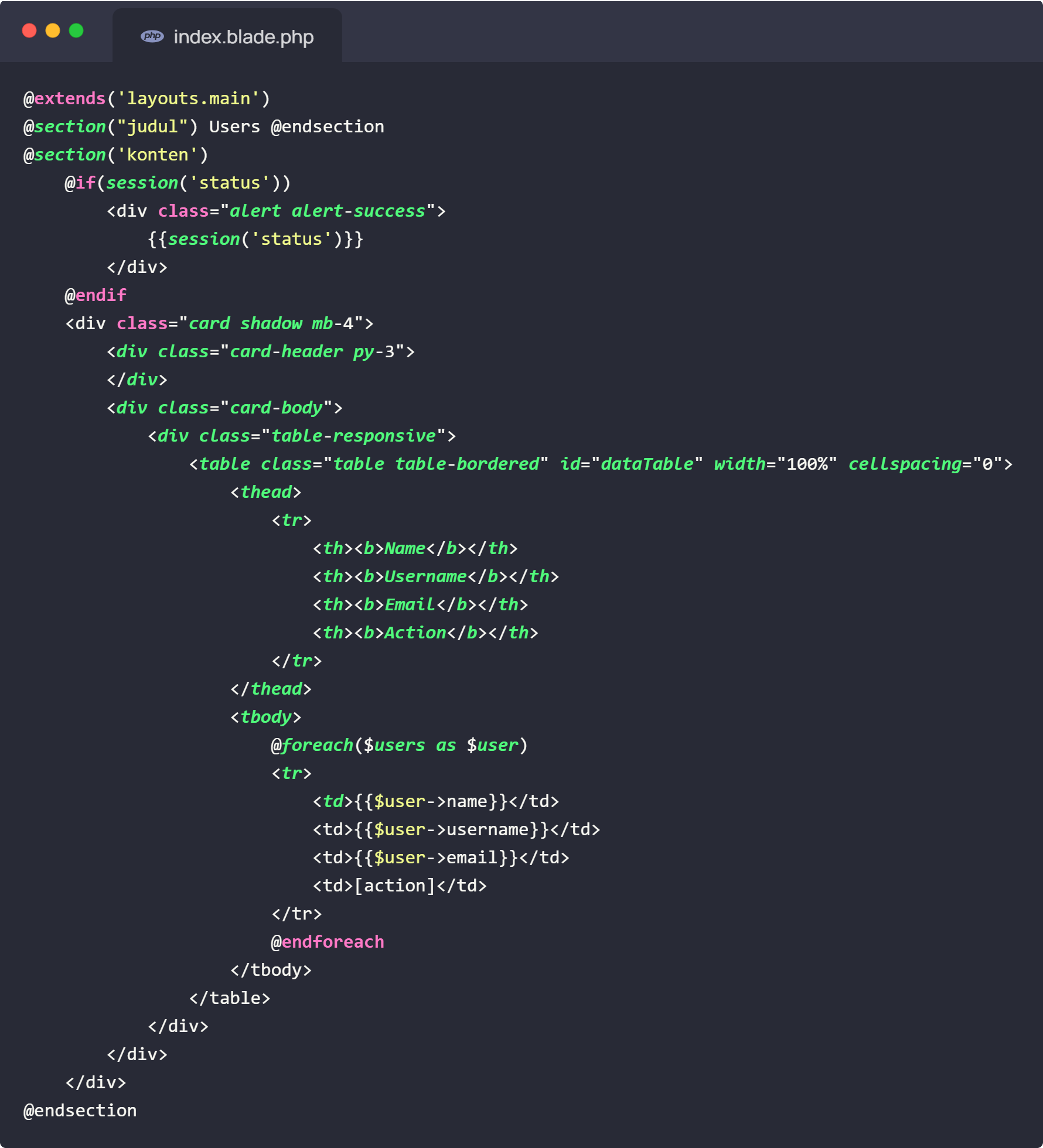The image size is (1043, 1148).
Task: Click the card-header py-3 div line
Action: click(260, 351)
